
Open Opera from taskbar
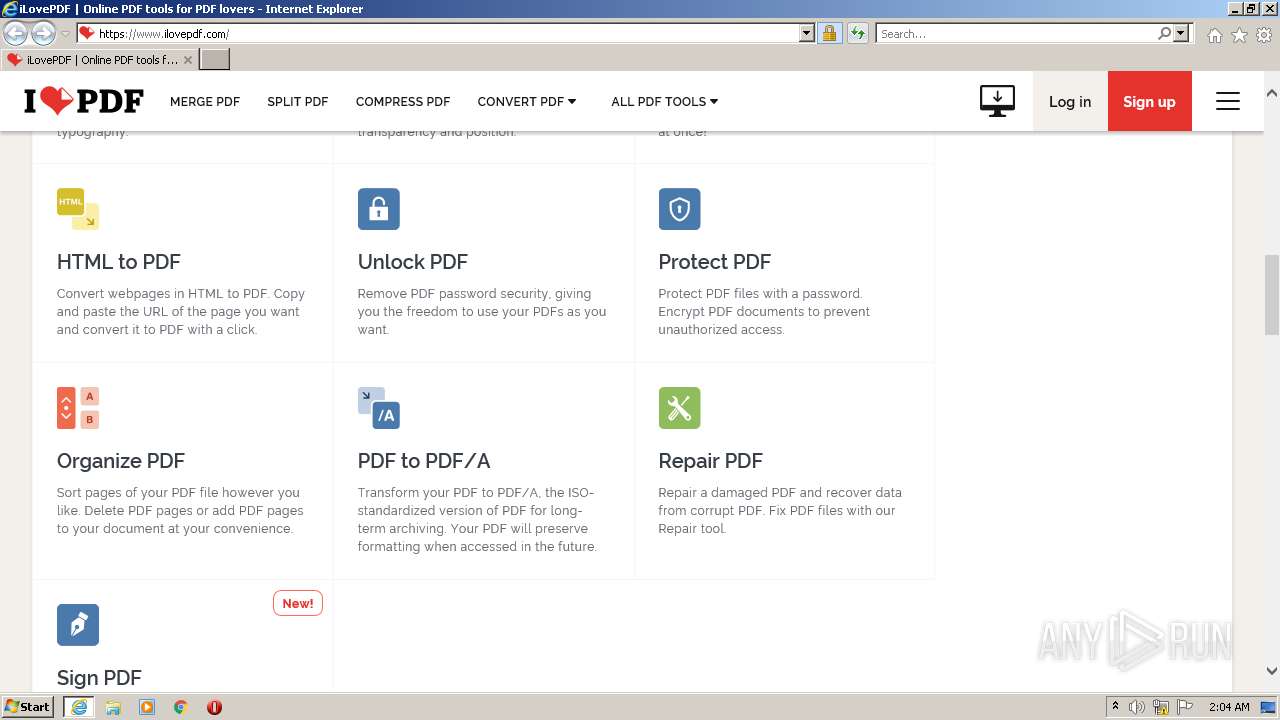coord(214,707)
